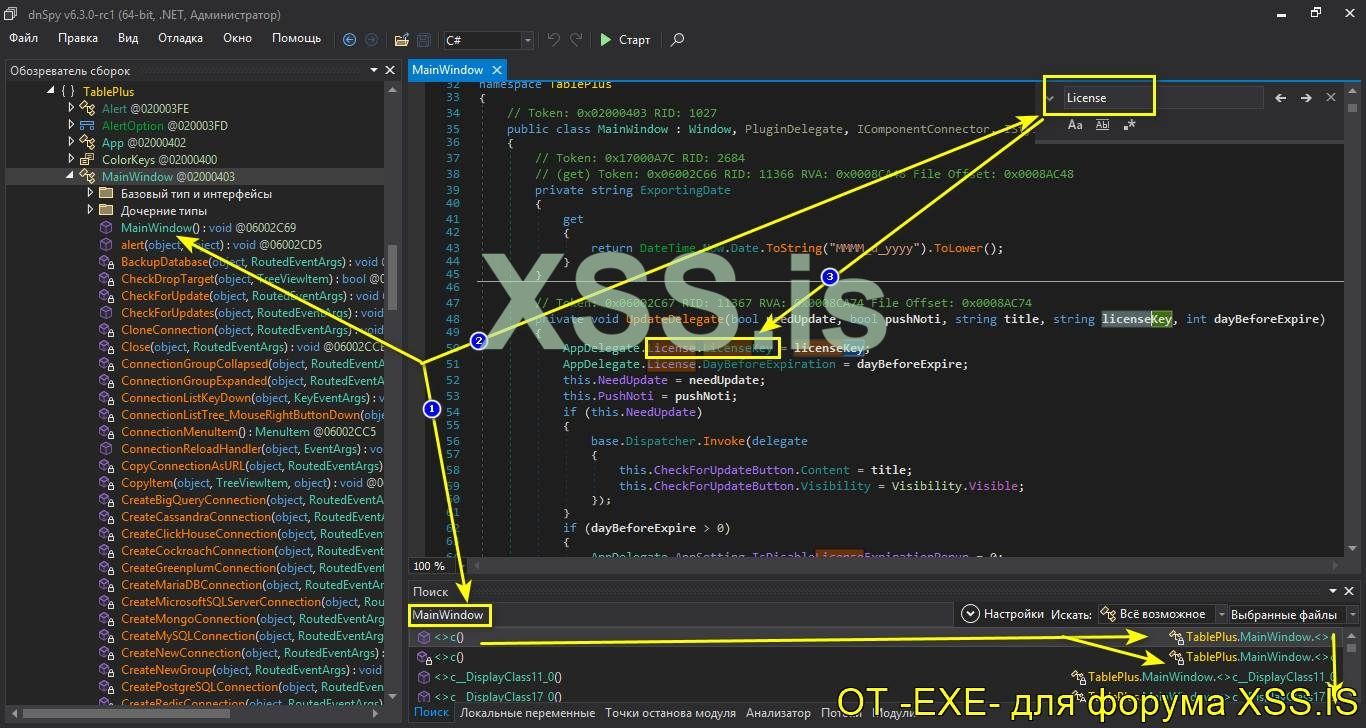Open the Отладка menu
Viewport: 1366px width, 728px height.
click(180, 38)
